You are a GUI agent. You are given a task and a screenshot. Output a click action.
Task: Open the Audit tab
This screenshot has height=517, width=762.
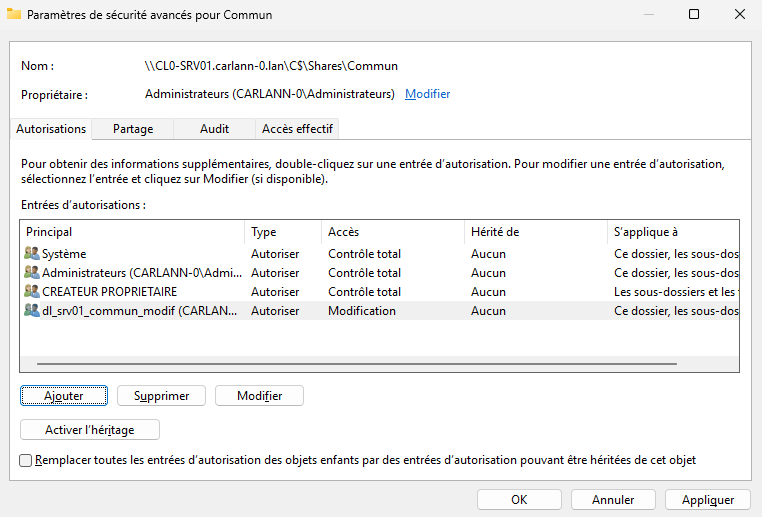tap(214, 129)
